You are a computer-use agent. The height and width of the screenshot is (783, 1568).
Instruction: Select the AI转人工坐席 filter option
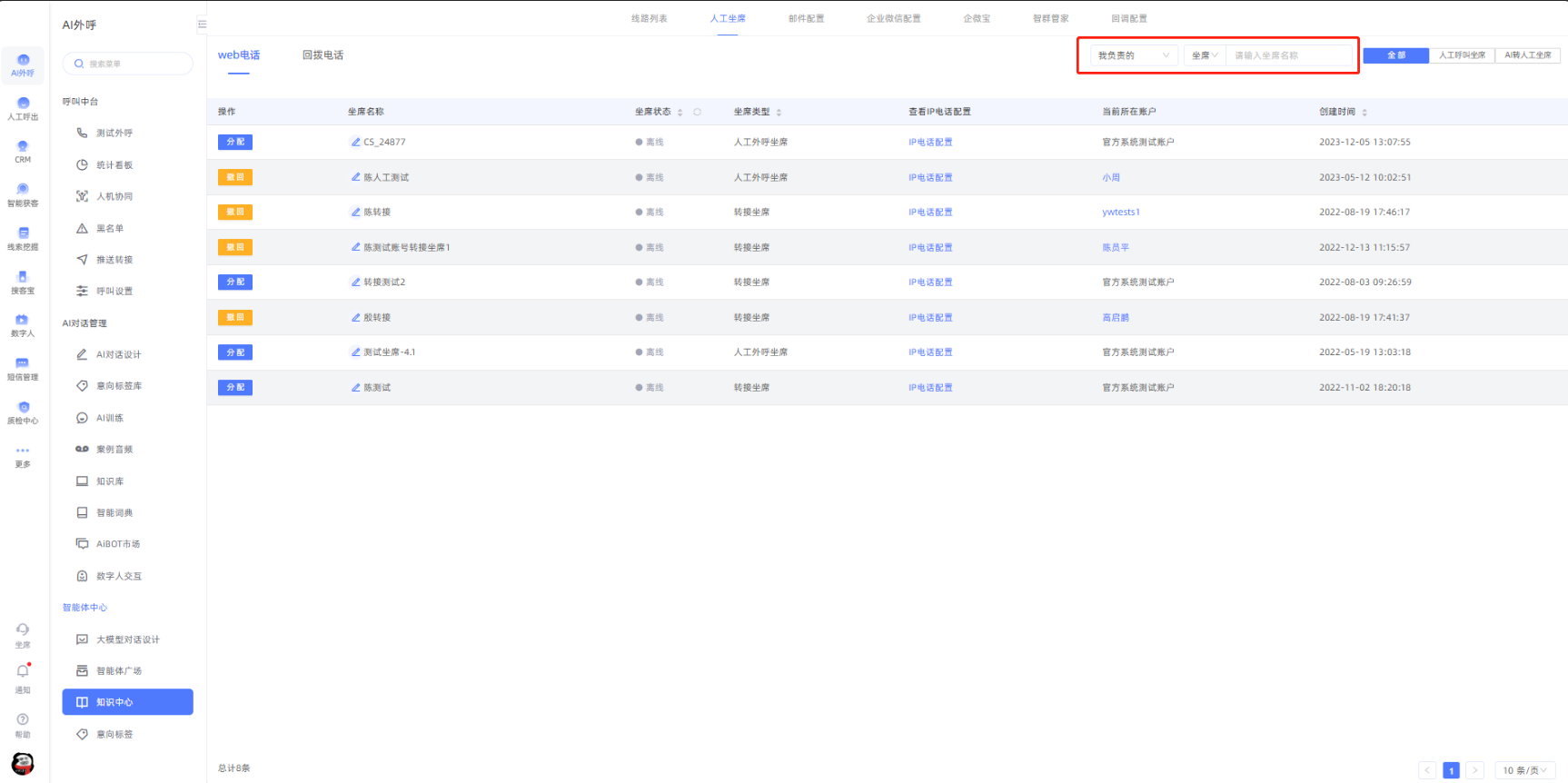pos(1527,55)
